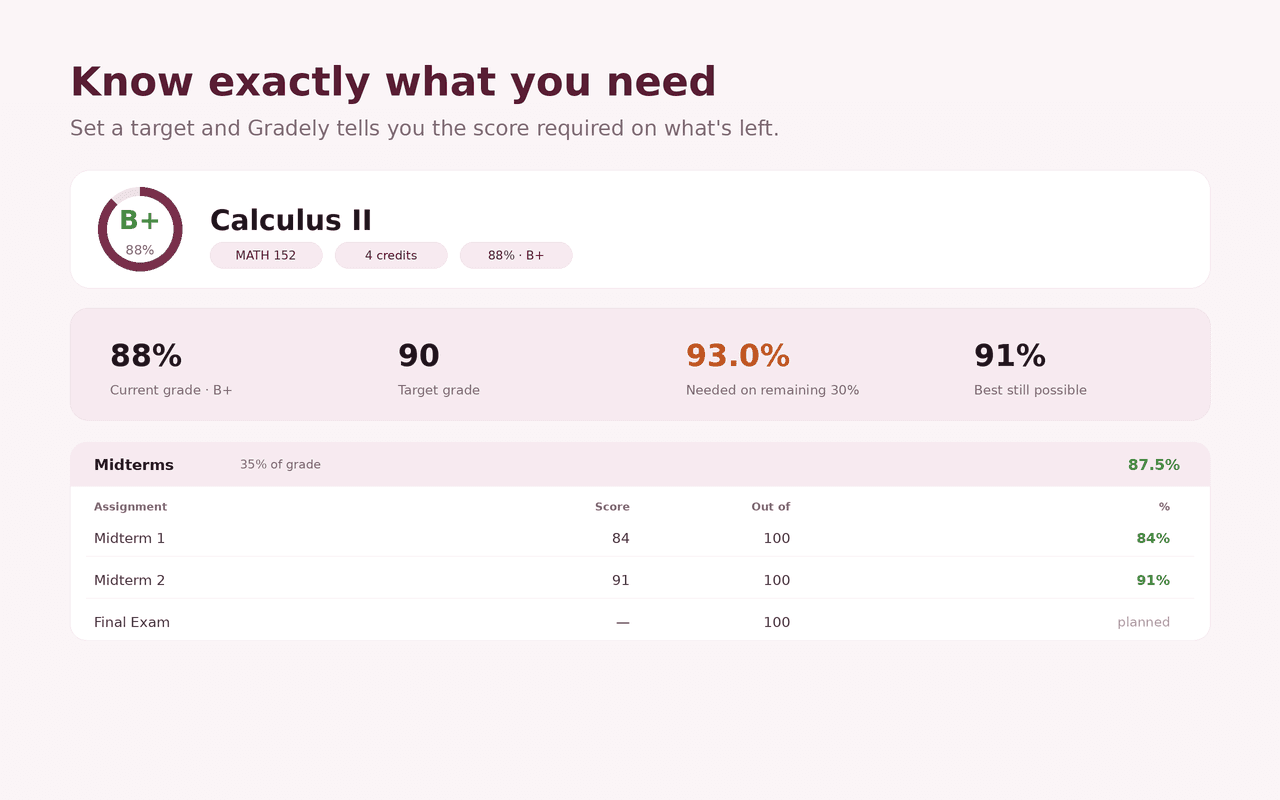Image resolution: width=1280 pixels, height=800 pixels.
Task: Click the B+ grade progress ring
Action: (140, 229)
